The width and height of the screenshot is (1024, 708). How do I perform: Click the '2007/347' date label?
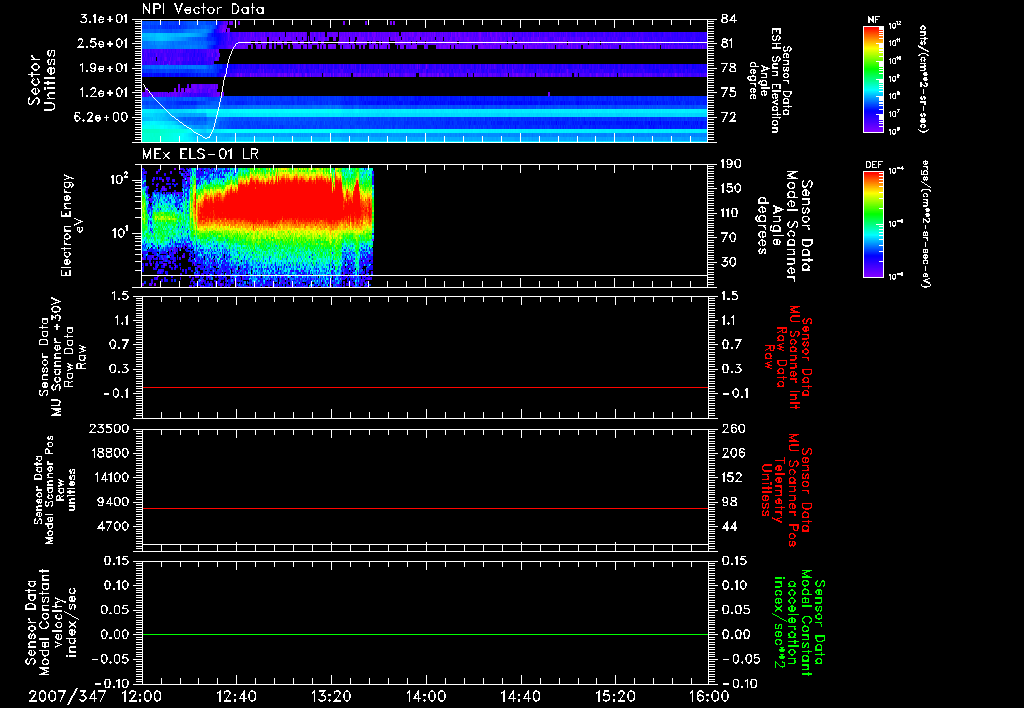[66, 696]
